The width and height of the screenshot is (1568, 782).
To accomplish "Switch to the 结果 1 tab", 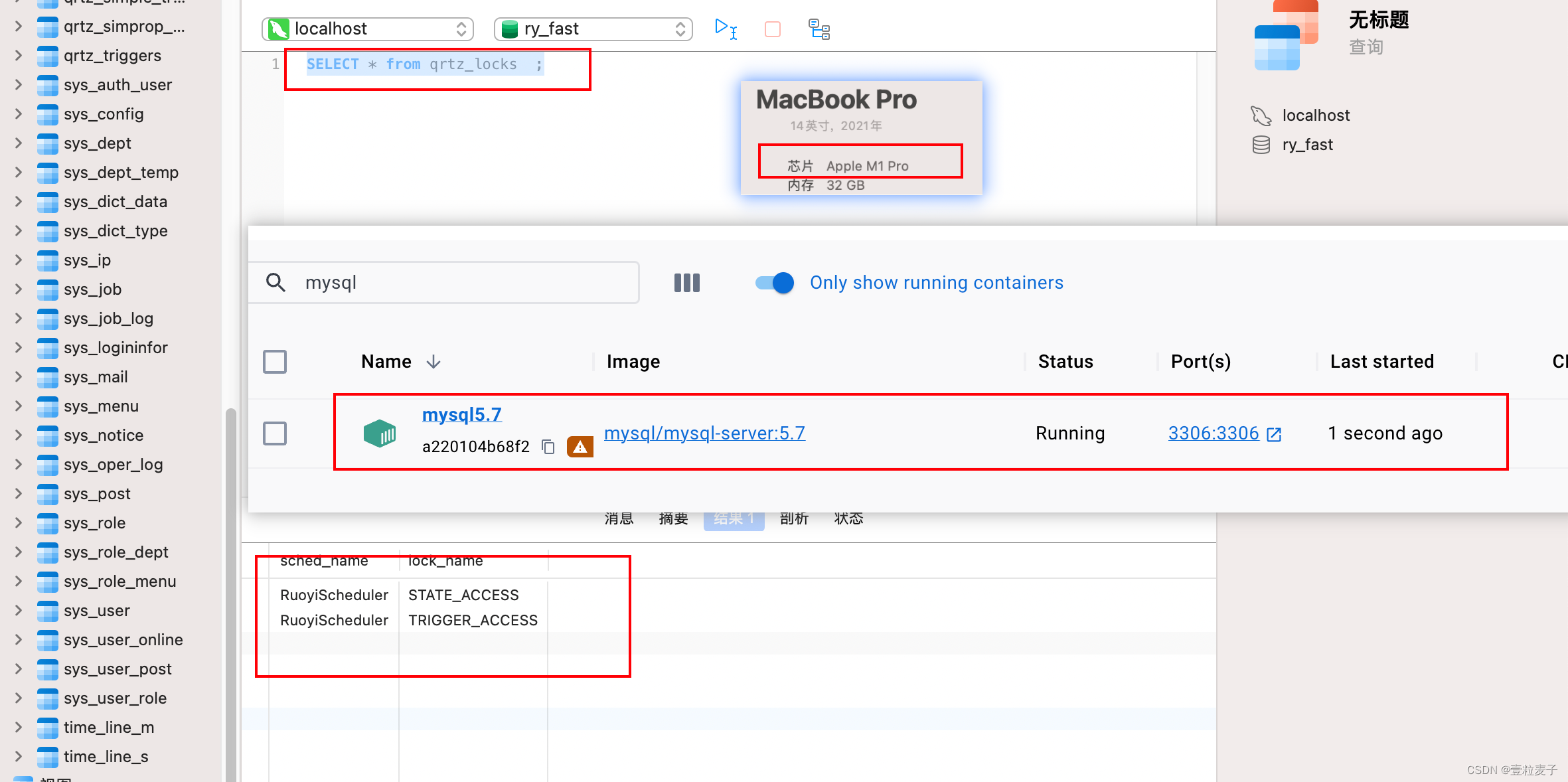I will 734,520.
